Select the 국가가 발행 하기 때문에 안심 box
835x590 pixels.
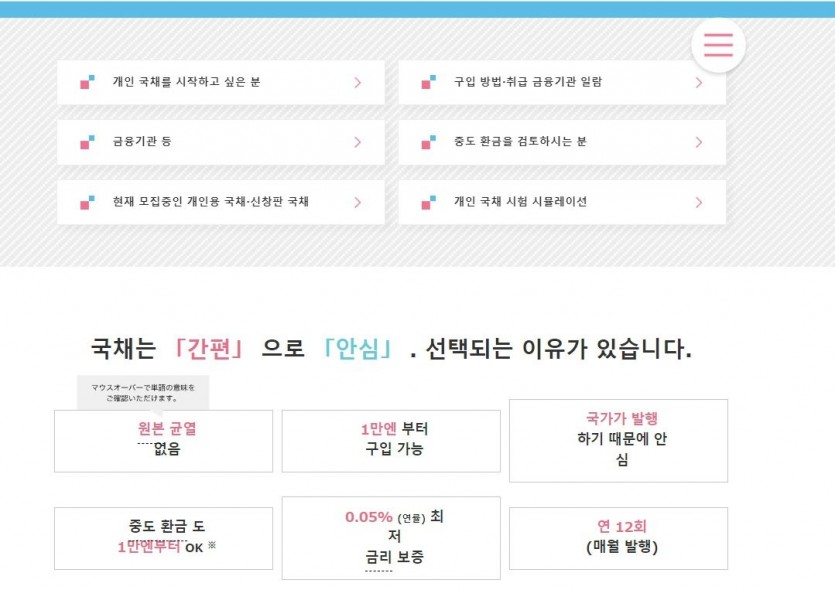pyautogui.click(x=618, y=441)
